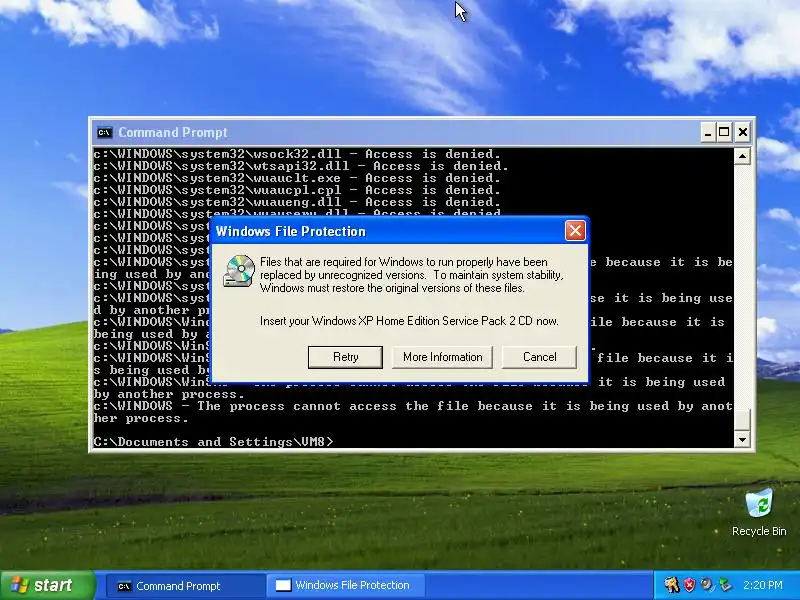The width and height of the screenshot is (800, 600).
Task: Switch to Command Prompt from the taskbar
Action: click(x=185, y=586)
